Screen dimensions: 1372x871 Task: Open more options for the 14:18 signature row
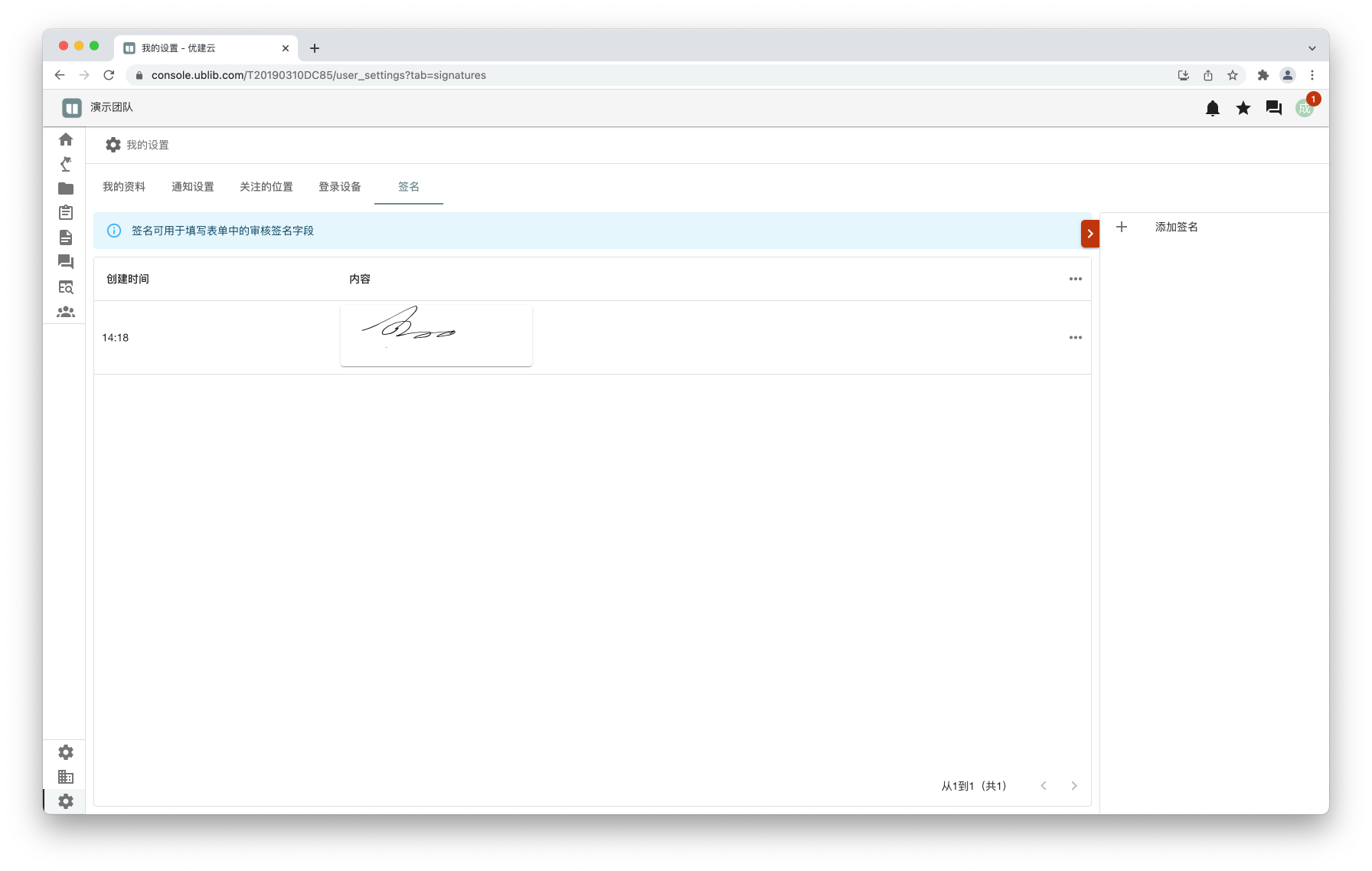click(1075, 337)
